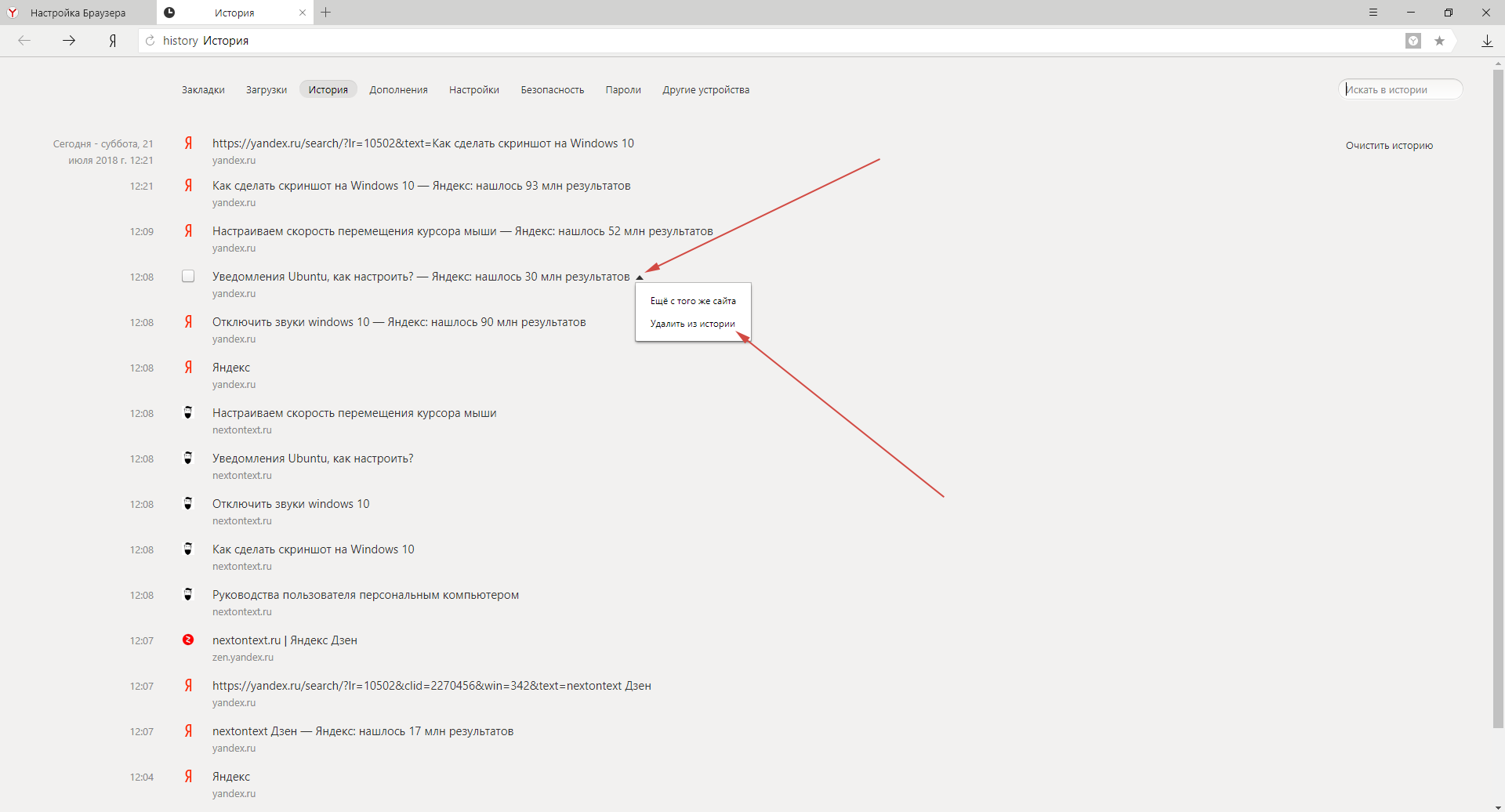Choose 'Удалить из истории' from the menu
1505x812 pixels.
(x=693, y=324)
